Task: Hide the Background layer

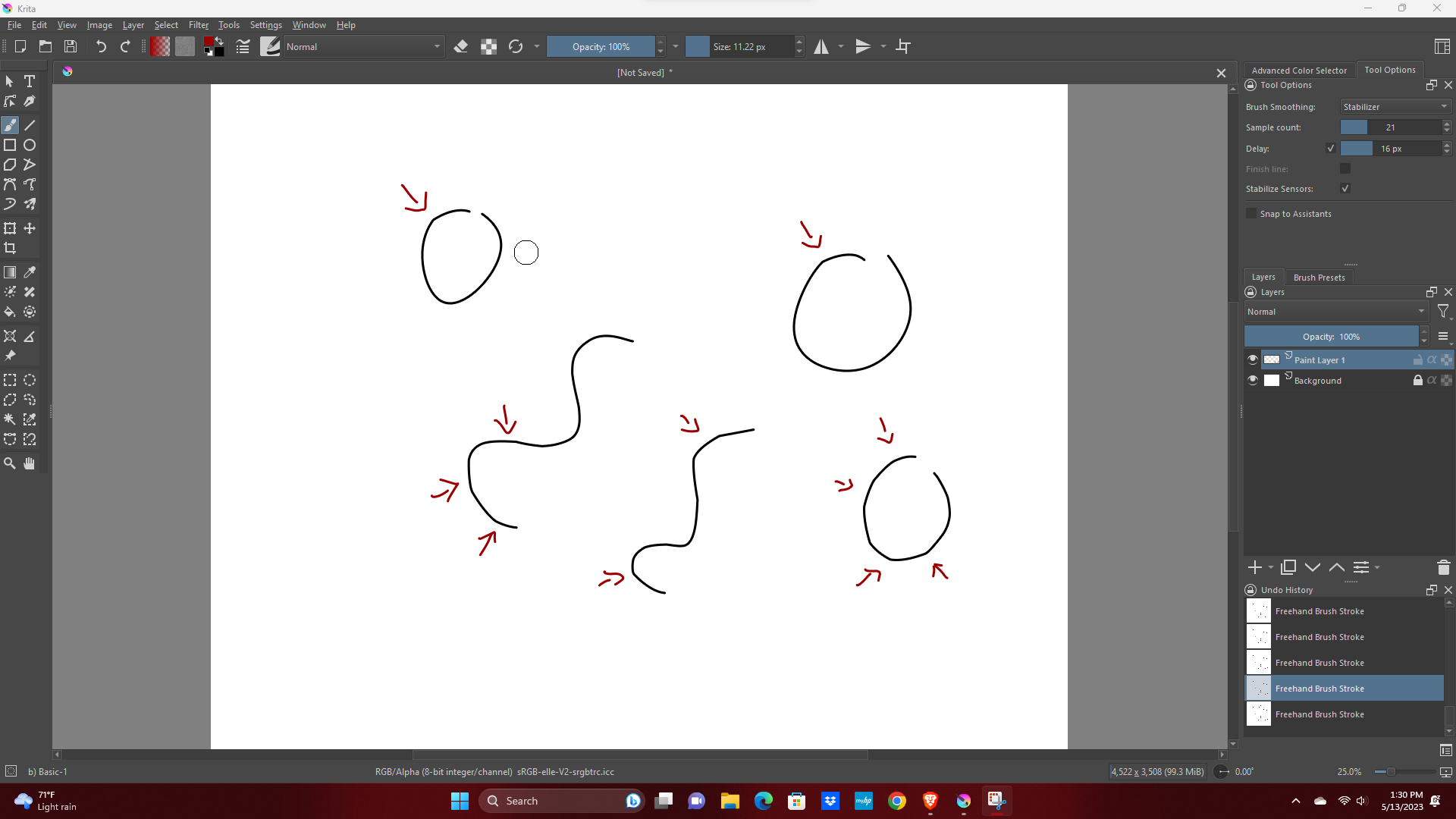Action: point(1252,380)
